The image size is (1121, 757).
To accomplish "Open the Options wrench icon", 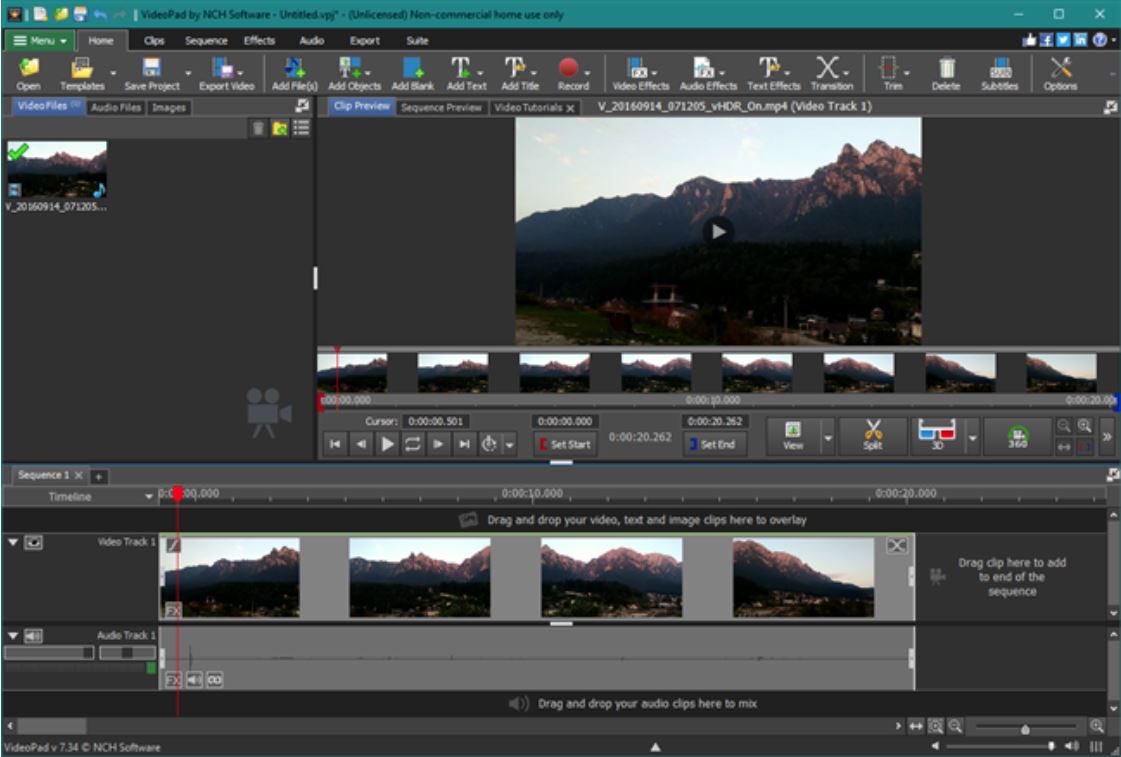I will tap(1060, 74).
